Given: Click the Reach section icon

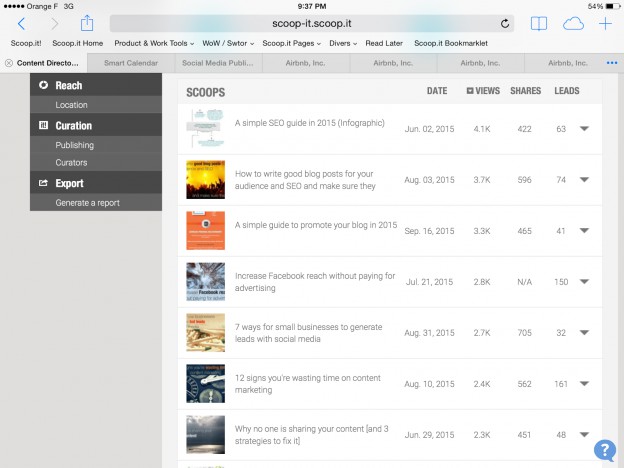Looking at the screenshot, I should pyautogui.click(x=43, y=85).
